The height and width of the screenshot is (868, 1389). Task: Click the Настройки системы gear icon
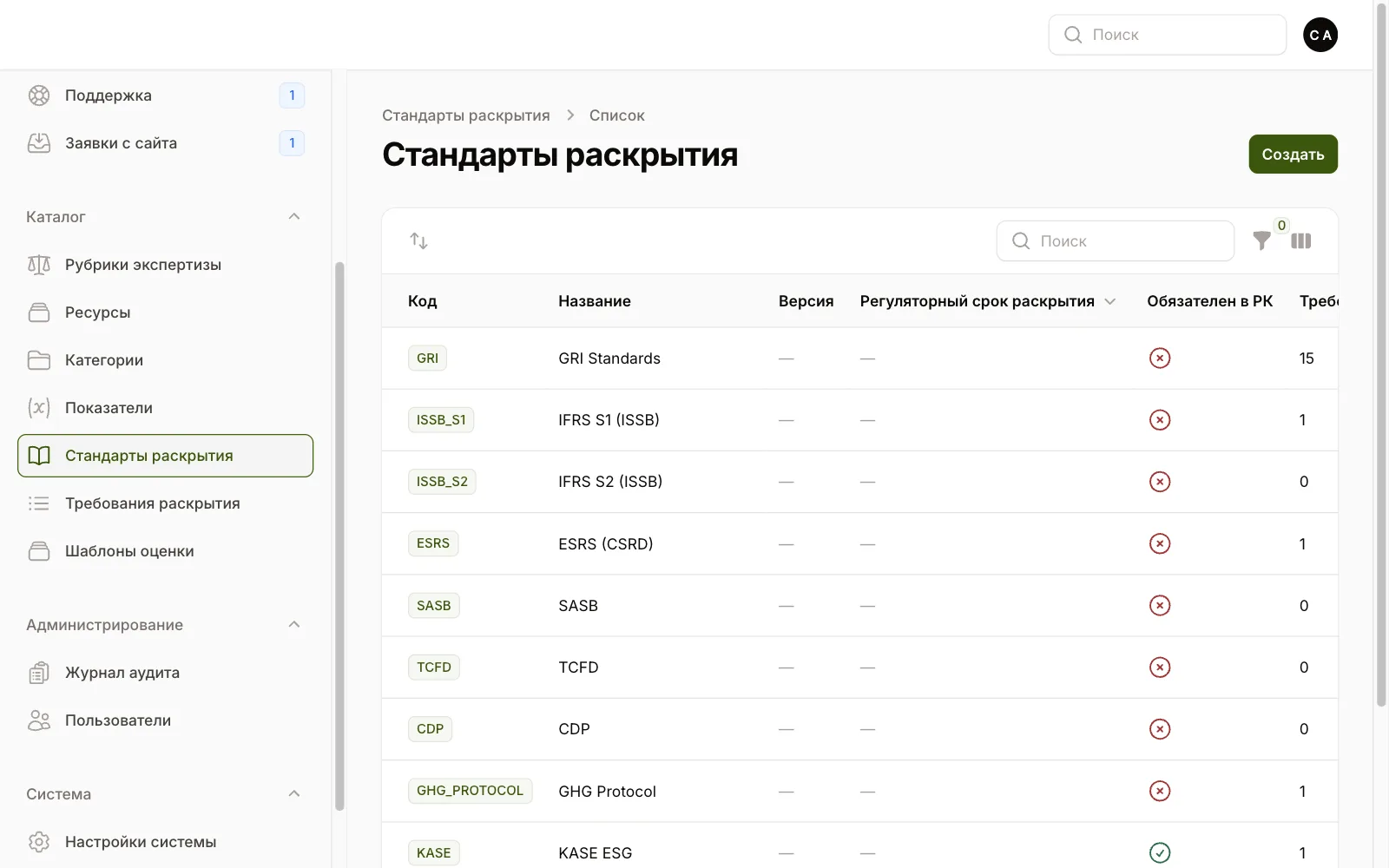point(39,842)
